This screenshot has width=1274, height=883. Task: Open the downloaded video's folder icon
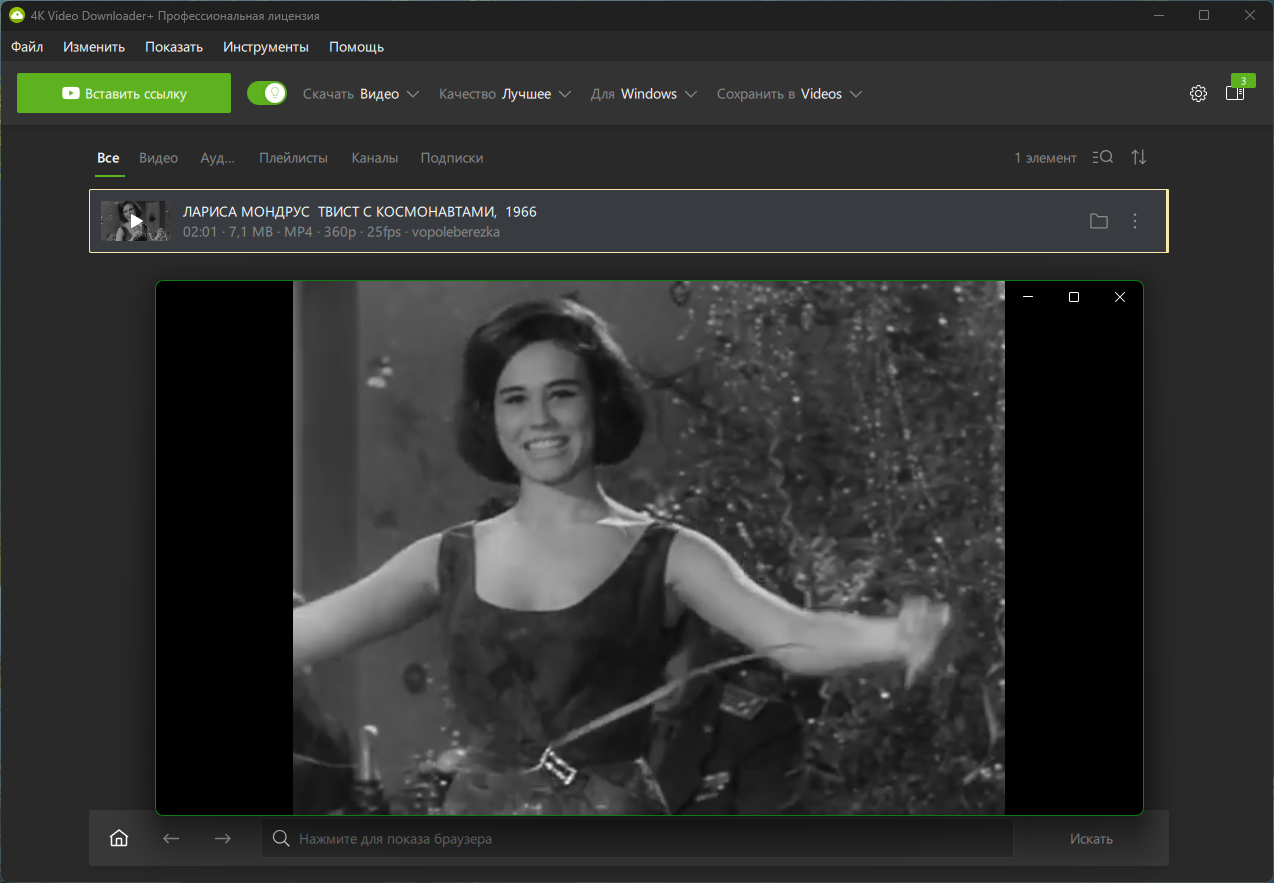point(1099,221)
